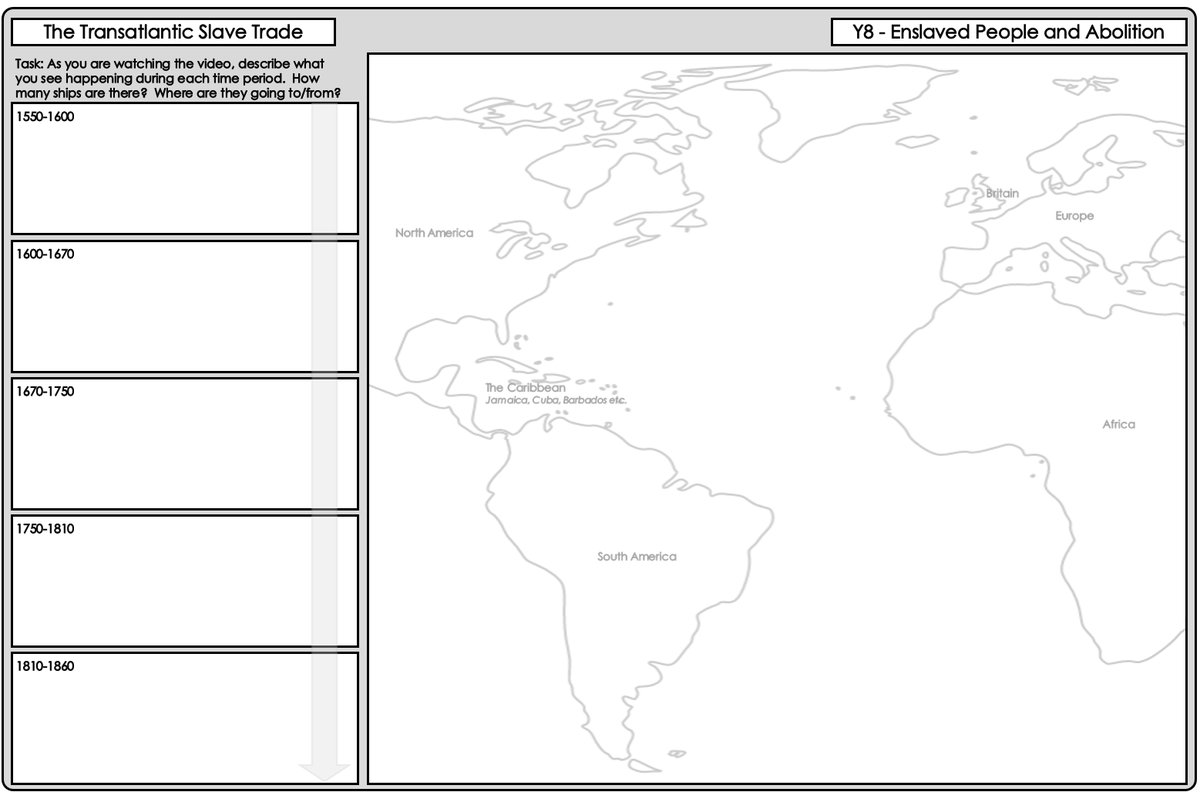The height and width of the screenshot is (792, 1200).
Task: Click the 'North America' map label
Action: pyautogui.click(x=434, y=233)
